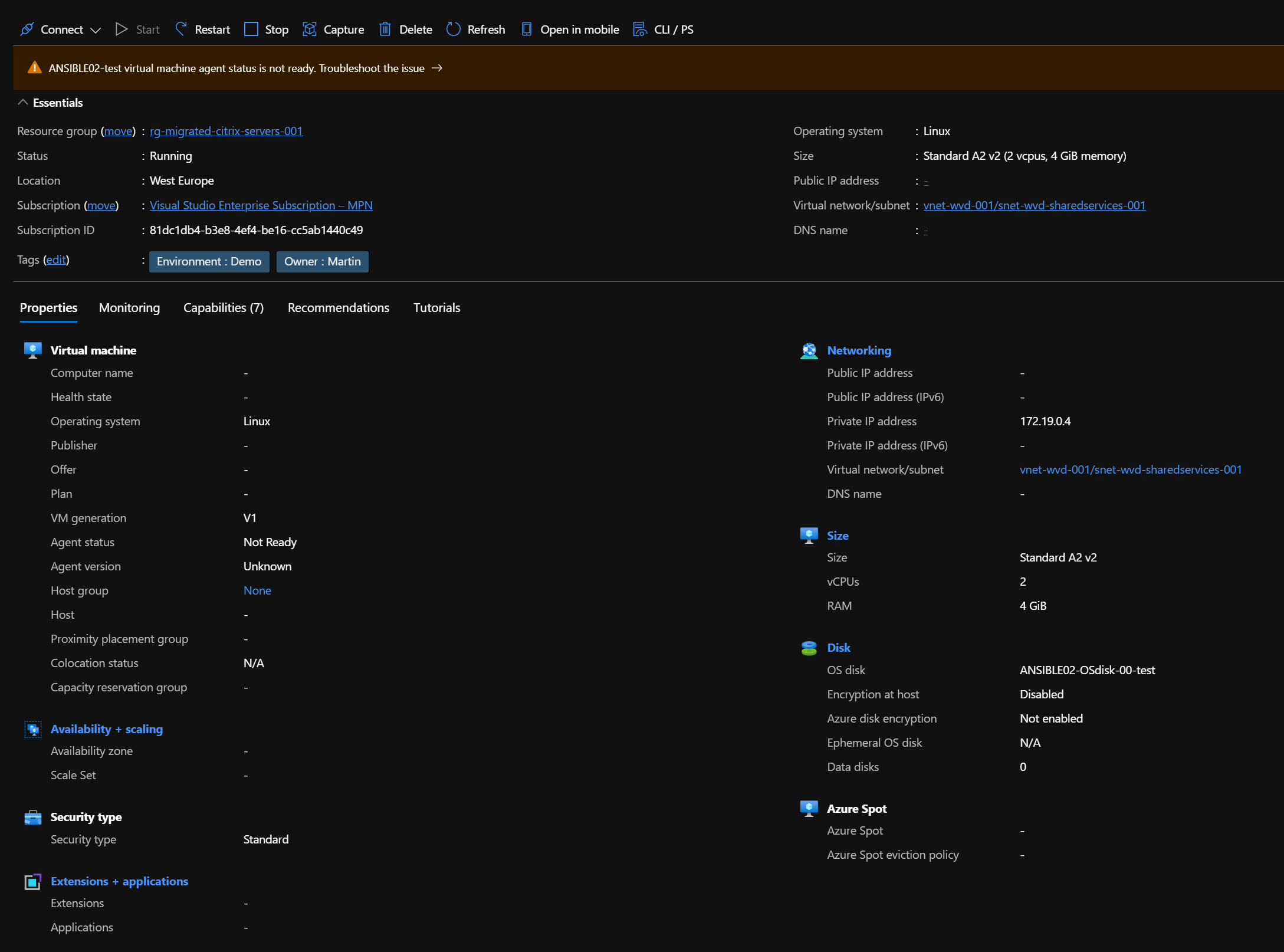Open vnet-wvd-001 link in Essentials
1284x952 pixels.
[x=1035, y=205]
